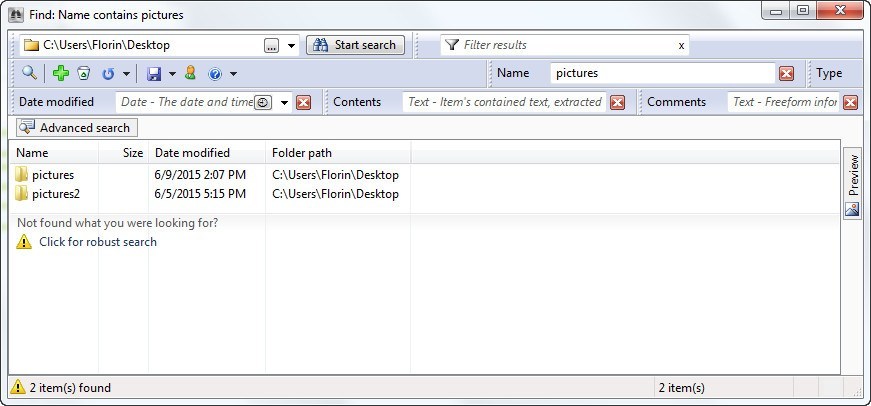Viewport: 871px width, 406px height.
Task: Remove the Contents criterion
Action: tap(617, 102)
